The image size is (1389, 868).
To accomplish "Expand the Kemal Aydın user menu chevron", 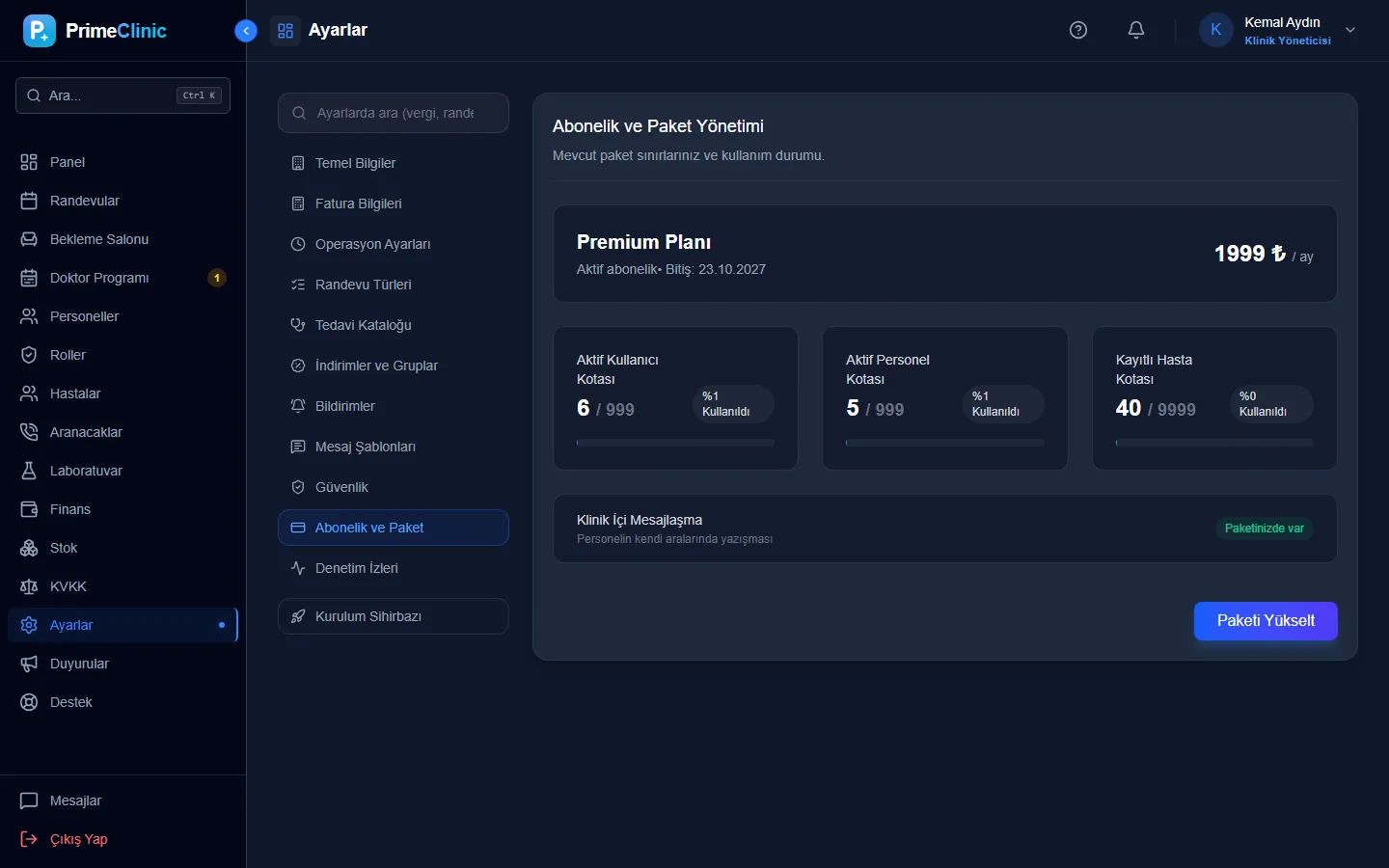I will click(x=1350, y=30).
